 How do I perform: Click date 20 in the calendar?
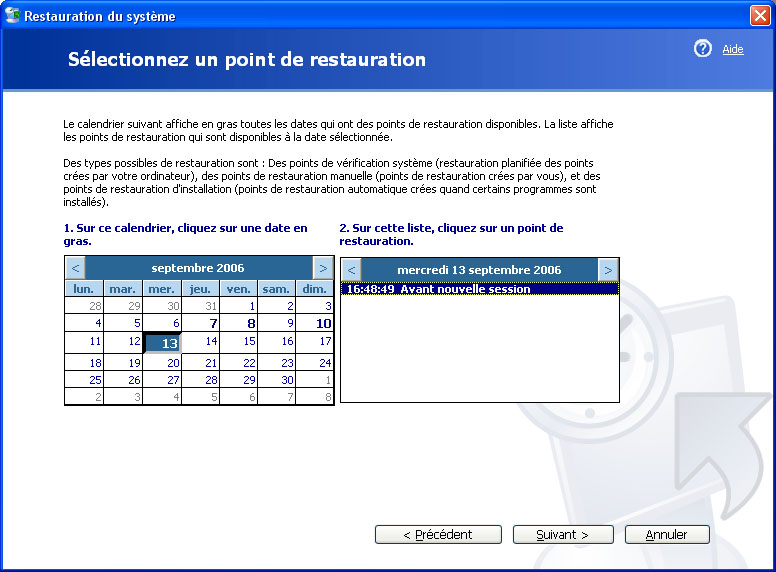point(173,363)
